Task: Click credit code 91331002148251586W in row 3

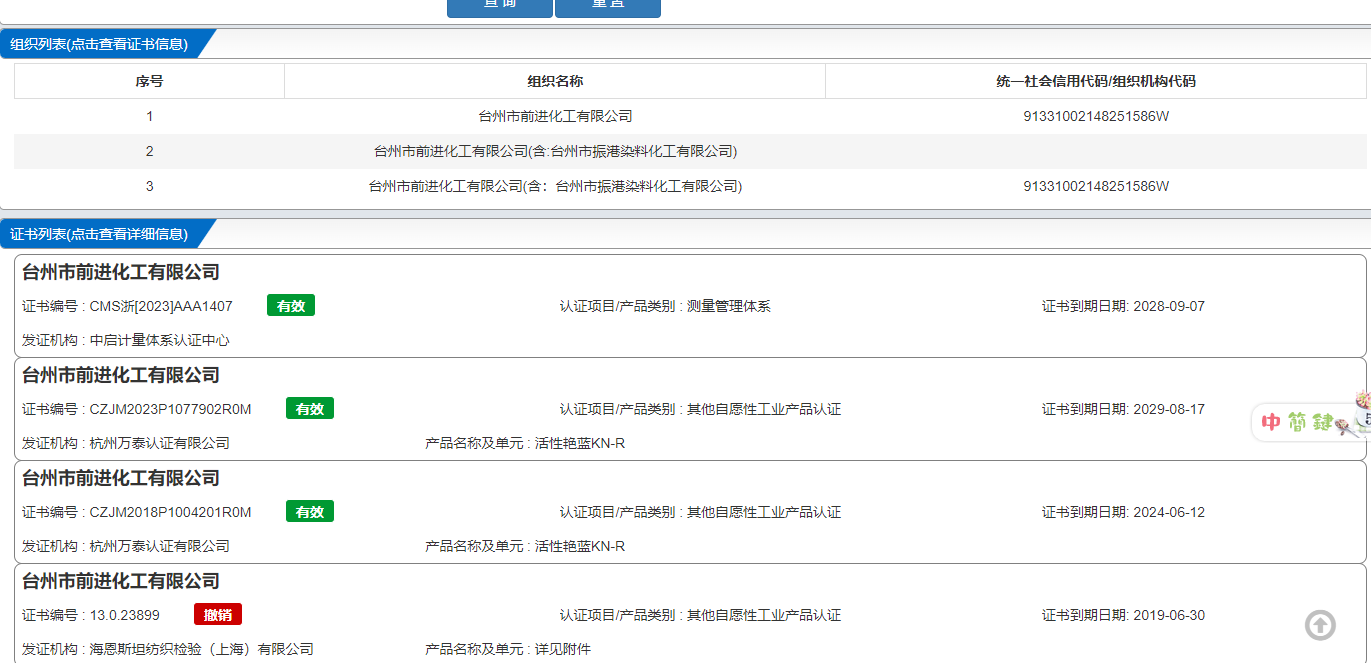Action: coord(1096,186)
